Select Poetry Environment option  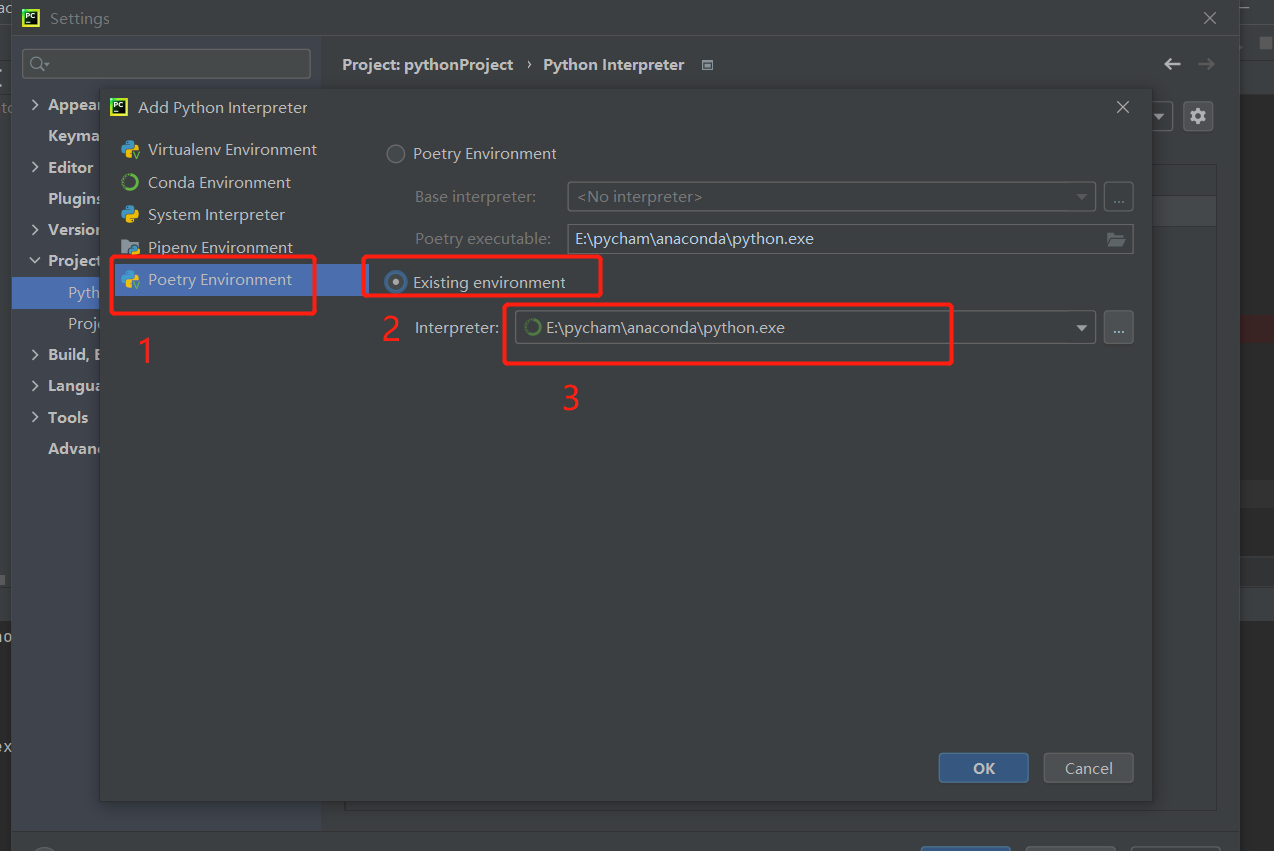[218, 280]
